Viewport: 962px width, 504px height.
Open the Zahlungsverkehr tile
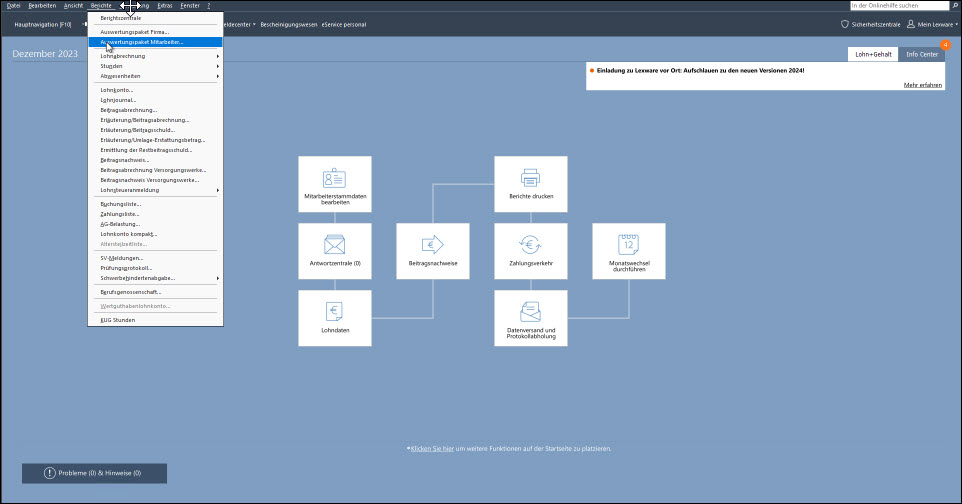click(x=530, y=251)
